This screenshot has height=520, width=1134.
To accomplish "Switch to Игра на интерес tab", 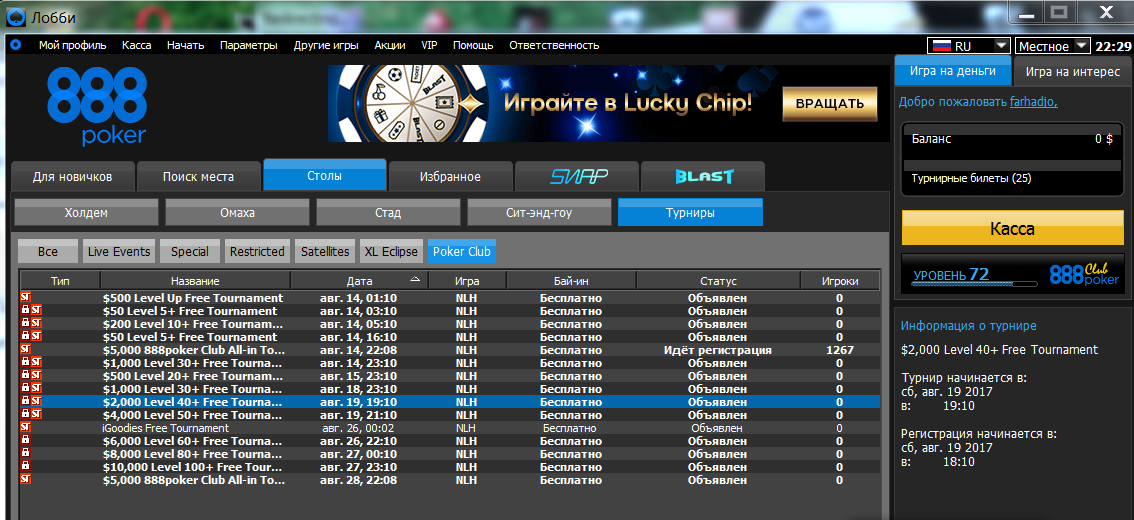I will tap(1073, 72).
